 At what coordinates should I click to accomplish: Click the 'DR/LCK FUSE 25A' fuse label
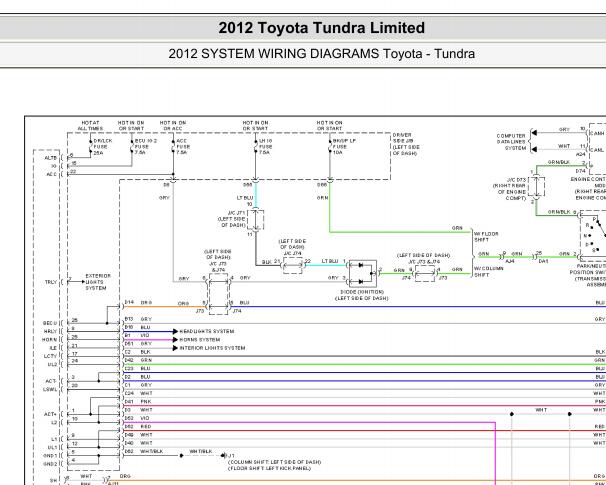101,147
